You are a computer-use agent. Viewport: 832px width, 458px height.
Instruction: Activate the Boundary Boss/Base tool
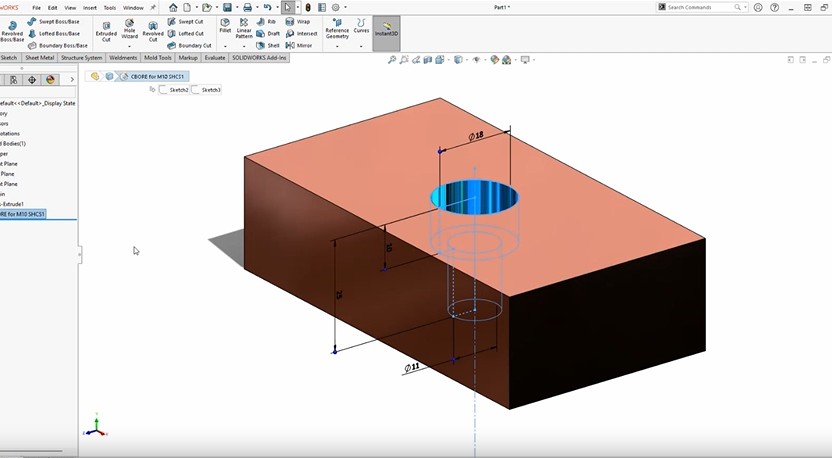tap(58, 46)
